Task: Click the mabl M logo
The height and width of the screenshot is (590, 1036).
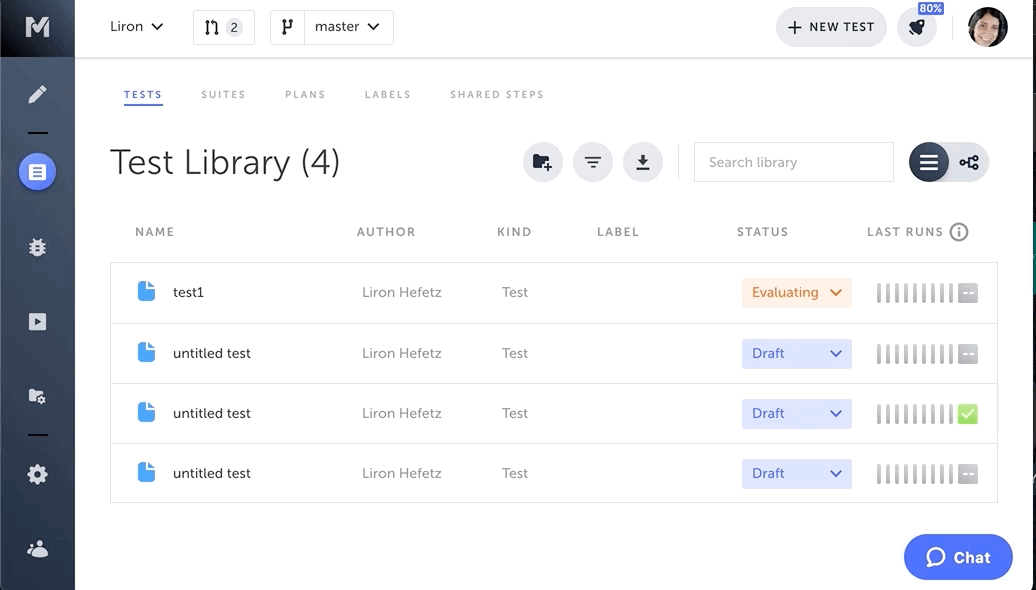Action: [37, 27]
